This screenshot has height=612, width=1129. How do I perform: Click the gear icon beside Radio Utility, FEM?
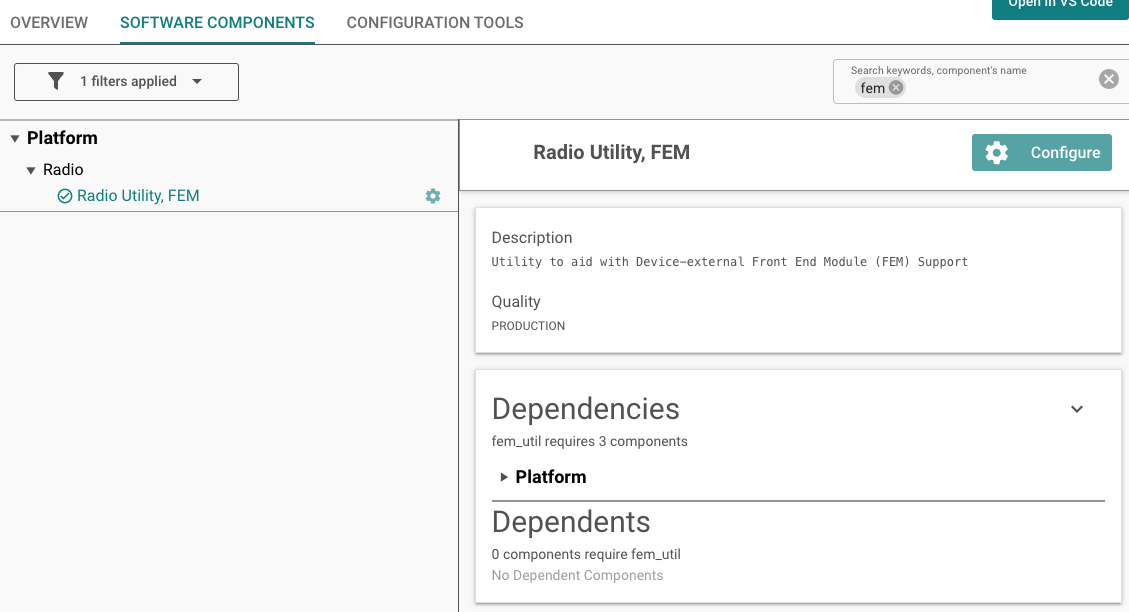(x=433, y=196)
